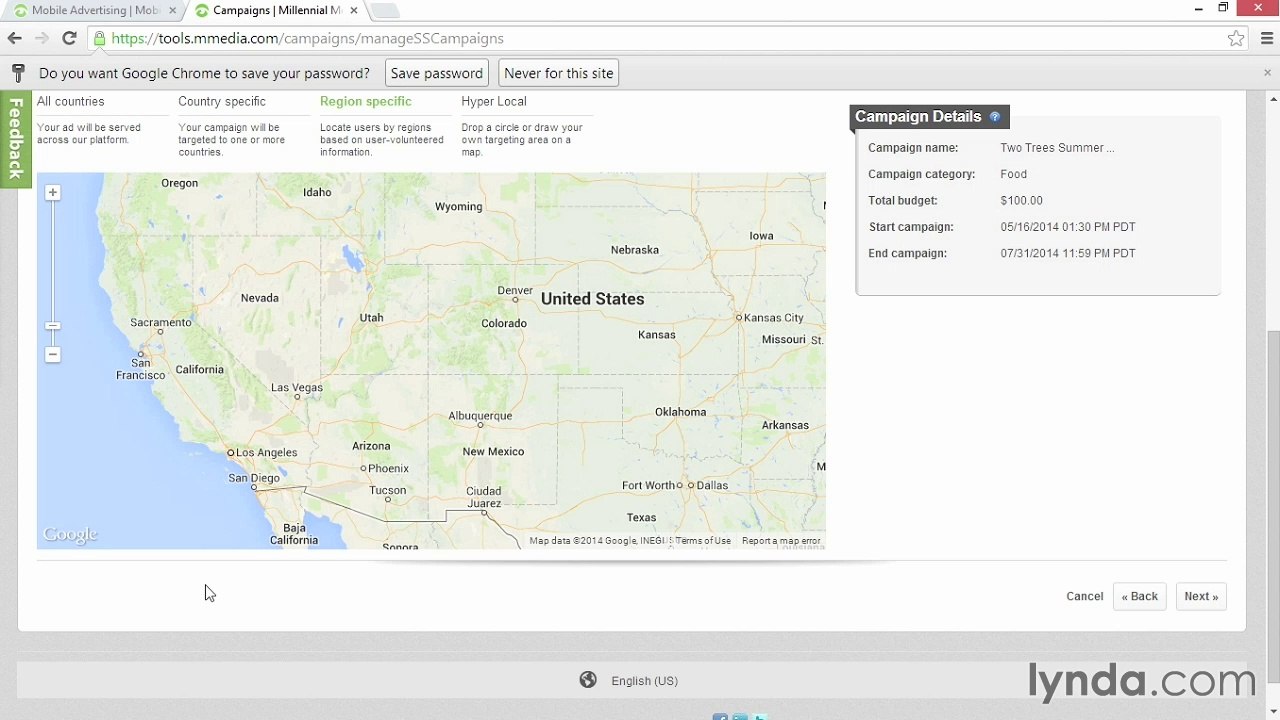
Task: Close the Mobile Advertising tab
Action: coord(172,10)
